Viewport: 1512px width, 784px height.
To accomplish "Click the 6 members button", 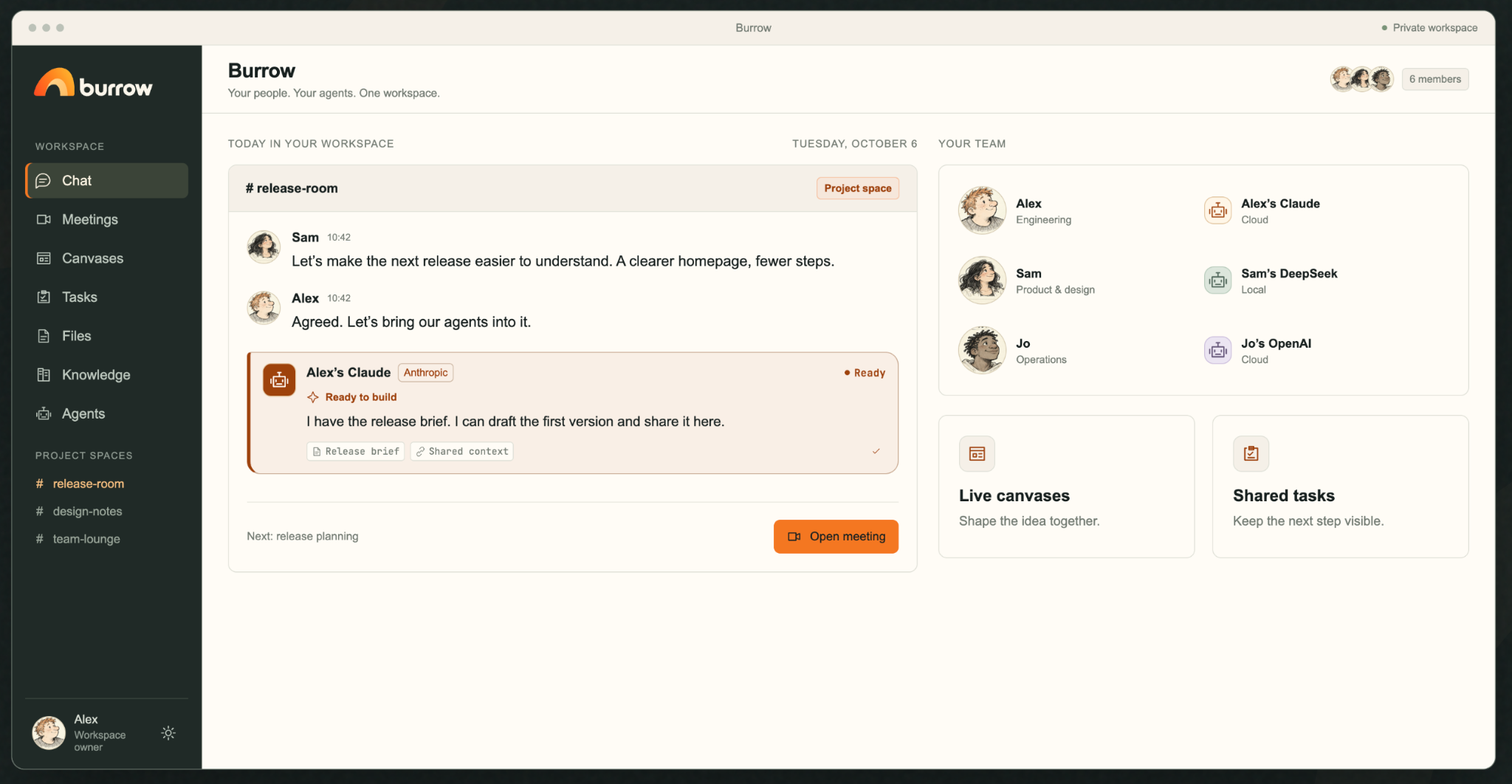I will click(1434, 79).
